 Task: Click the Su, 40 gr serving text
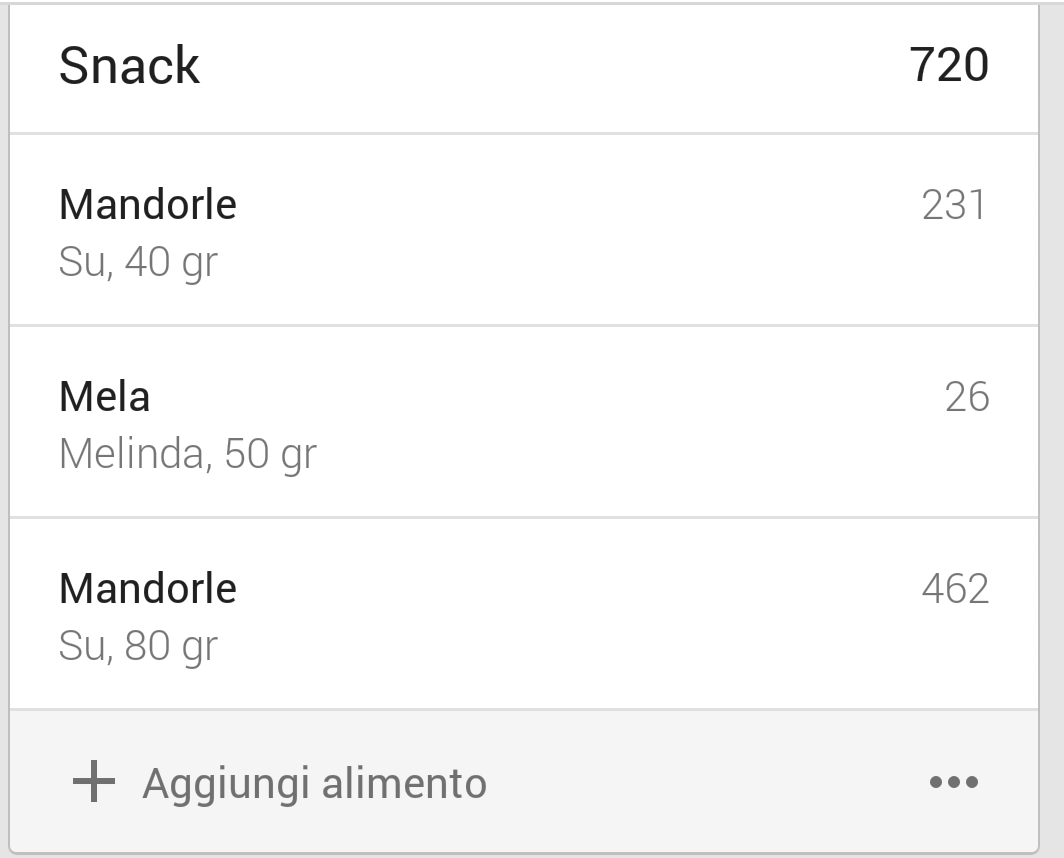pos(138,263)
